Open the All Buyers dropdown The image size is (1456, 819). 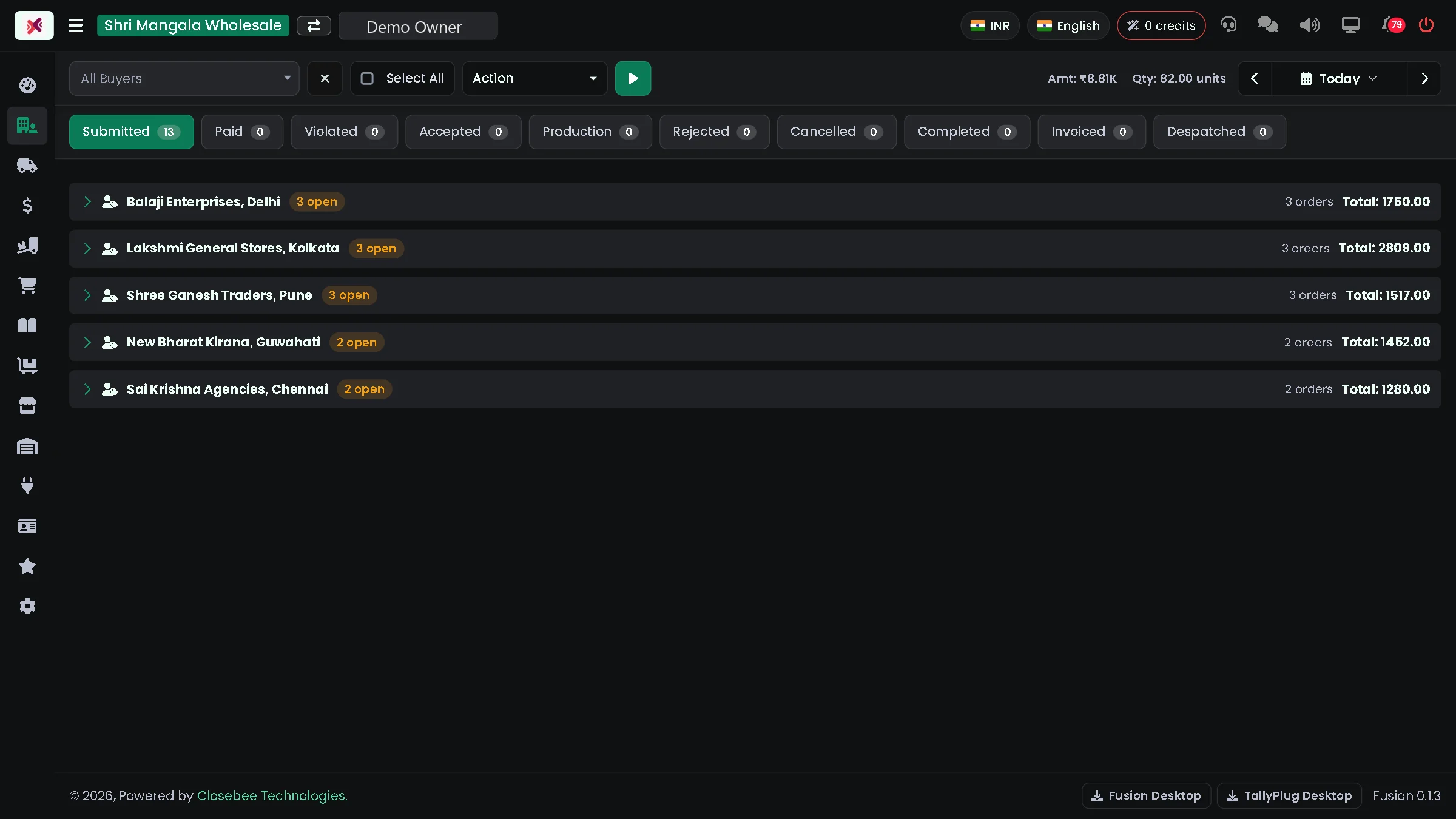[184, 78]
